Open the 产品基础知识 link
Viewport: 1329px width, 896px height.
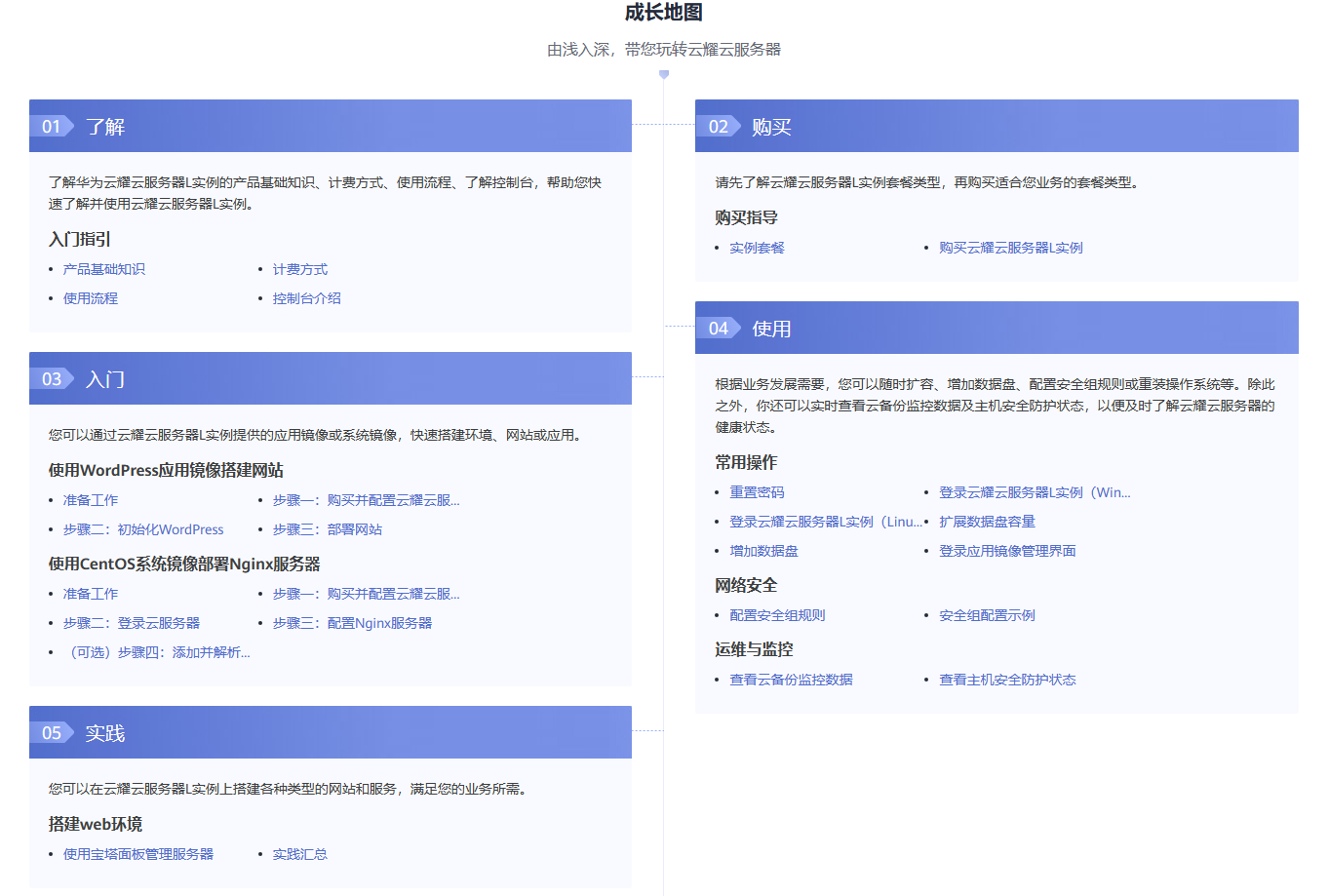104,269
